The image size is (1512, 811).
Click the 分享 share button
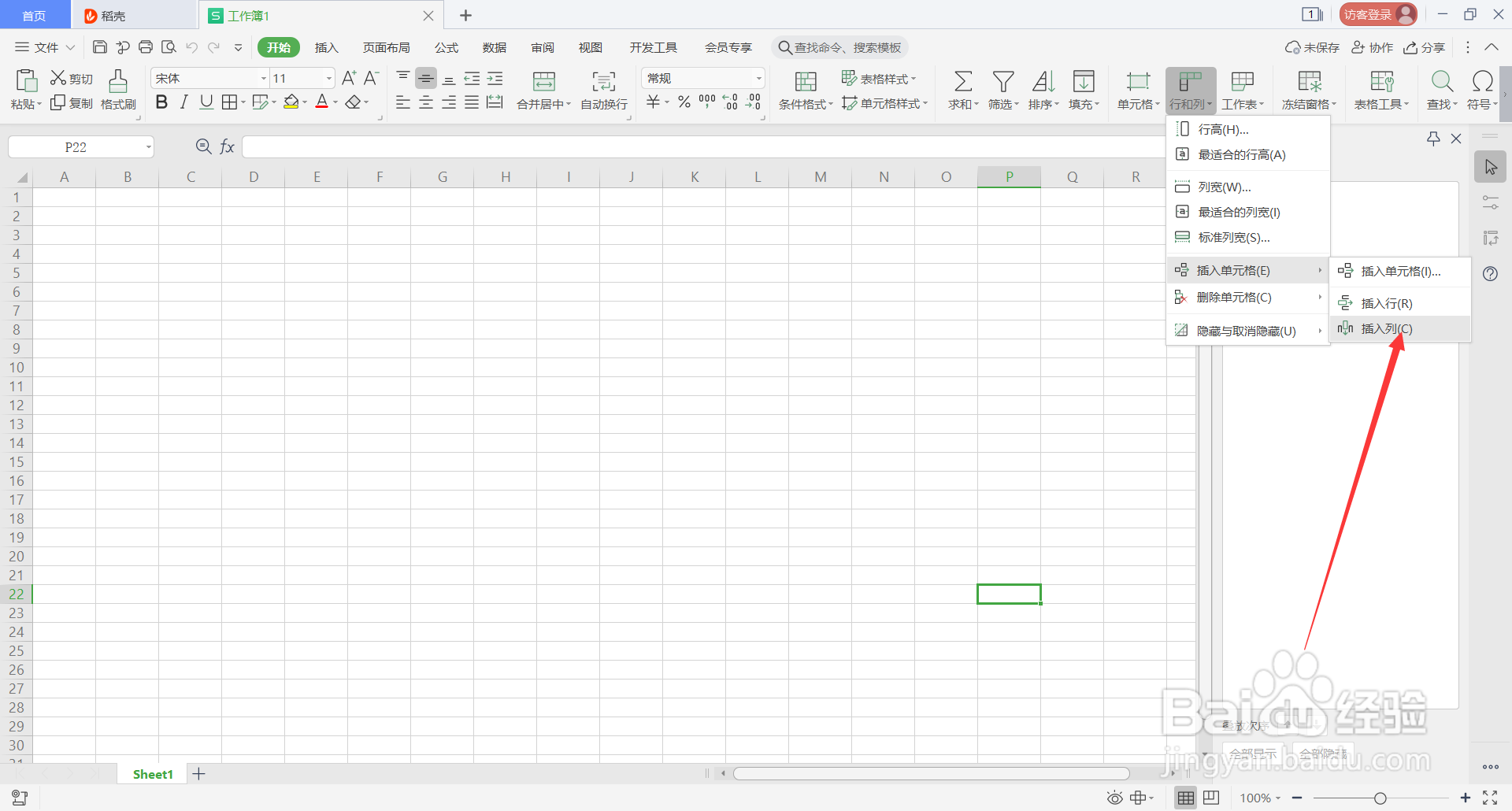pyautogui.click(x=1424, y=47)
